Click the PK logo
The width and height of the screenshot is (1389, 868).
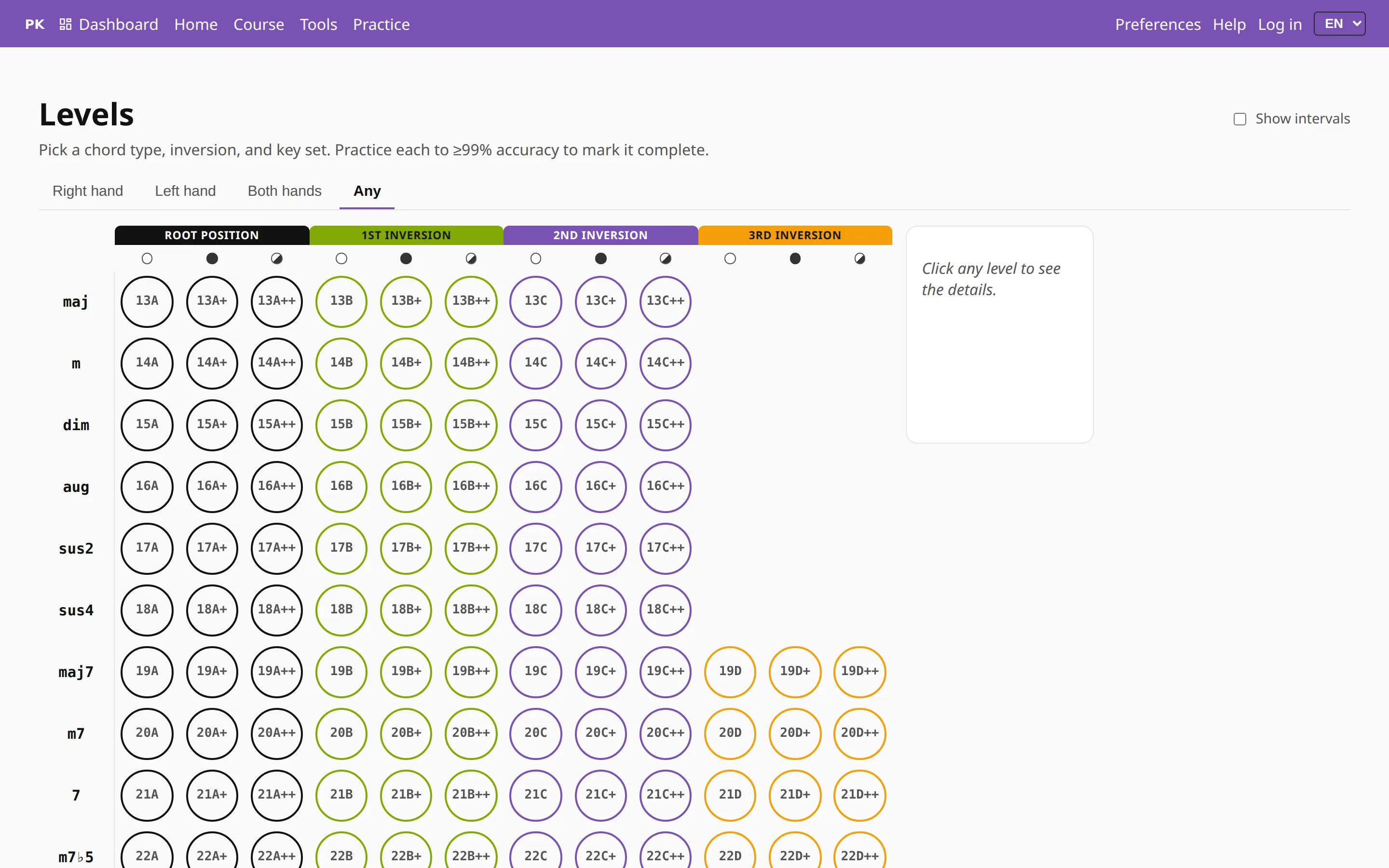pos(35,24)
